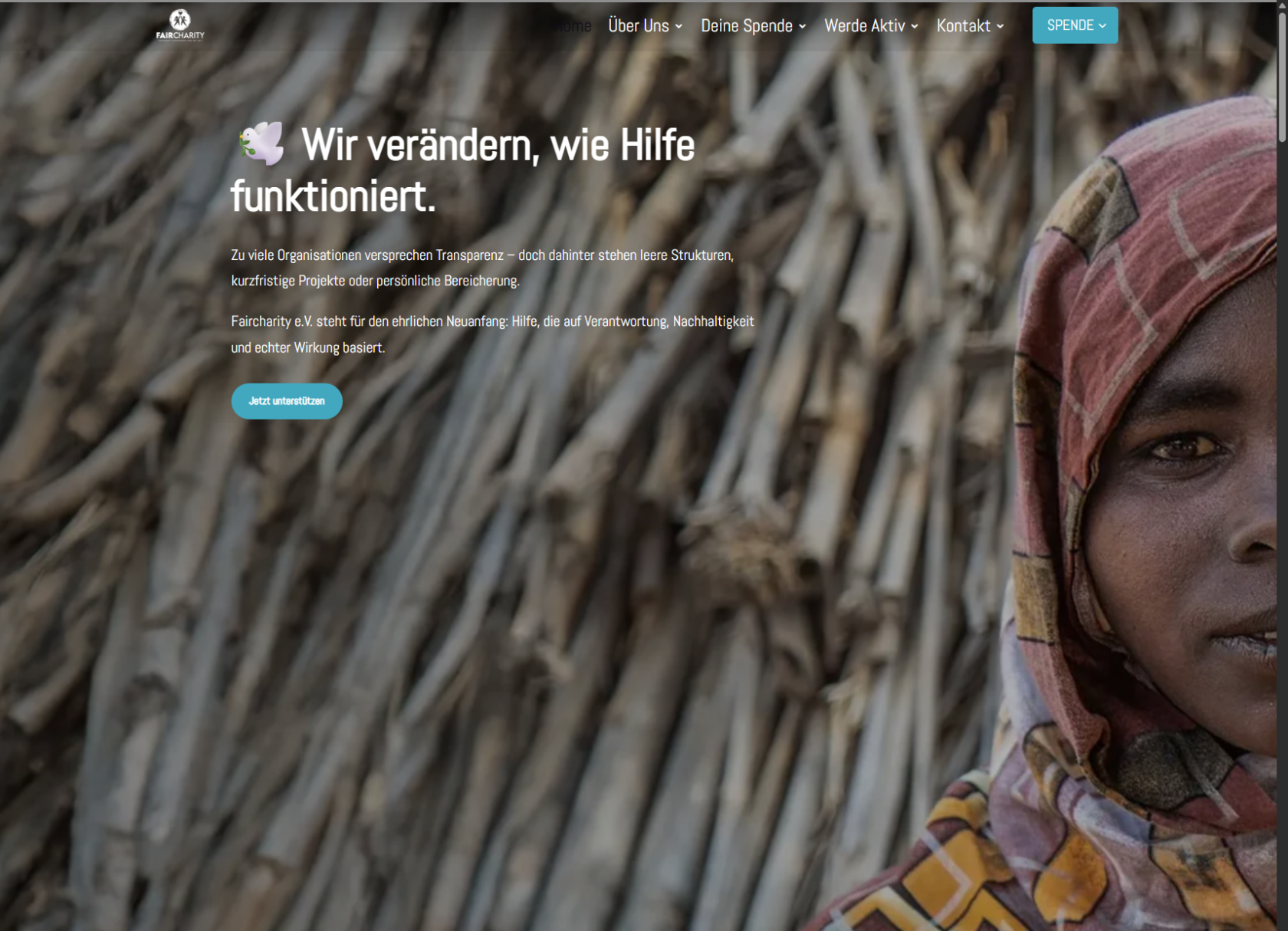Click the Jetzt unterstützen button
The height and width of the screenshot is (931, 1288).
[x=287, y=401]
